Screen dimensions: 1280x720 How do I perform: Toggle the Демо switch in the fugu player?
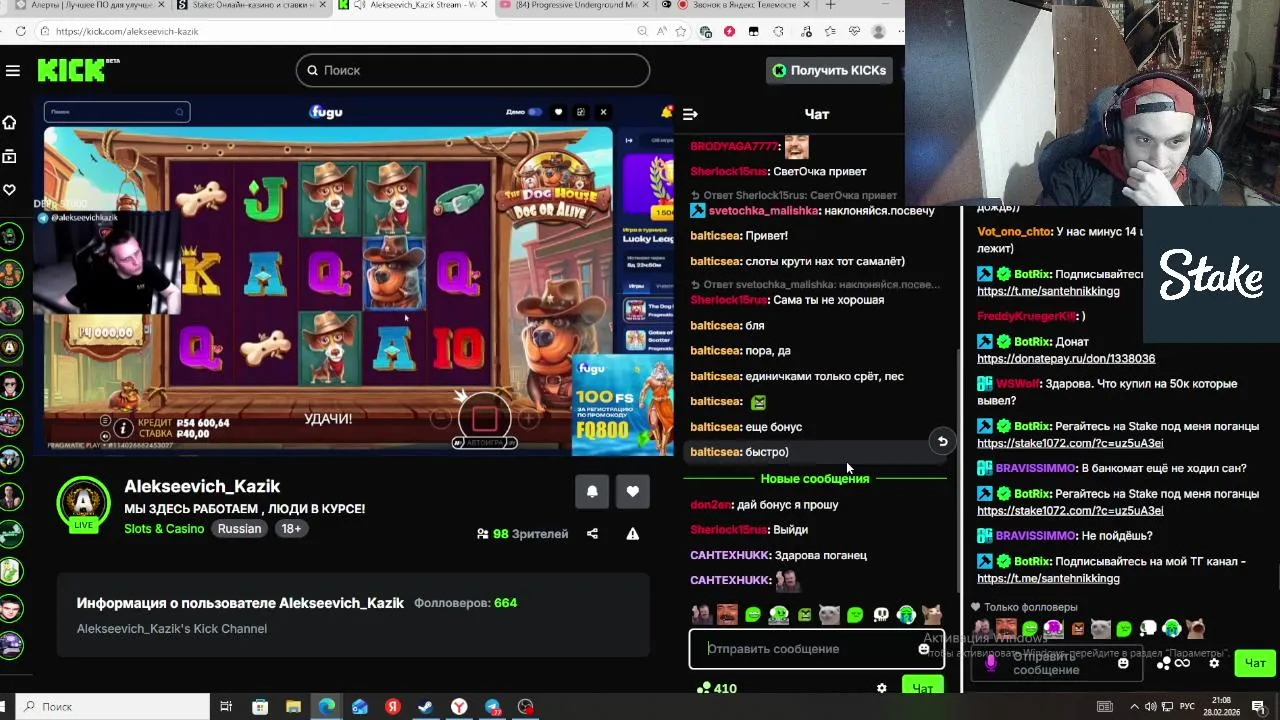pyautogui.click(x=535, y=112)
